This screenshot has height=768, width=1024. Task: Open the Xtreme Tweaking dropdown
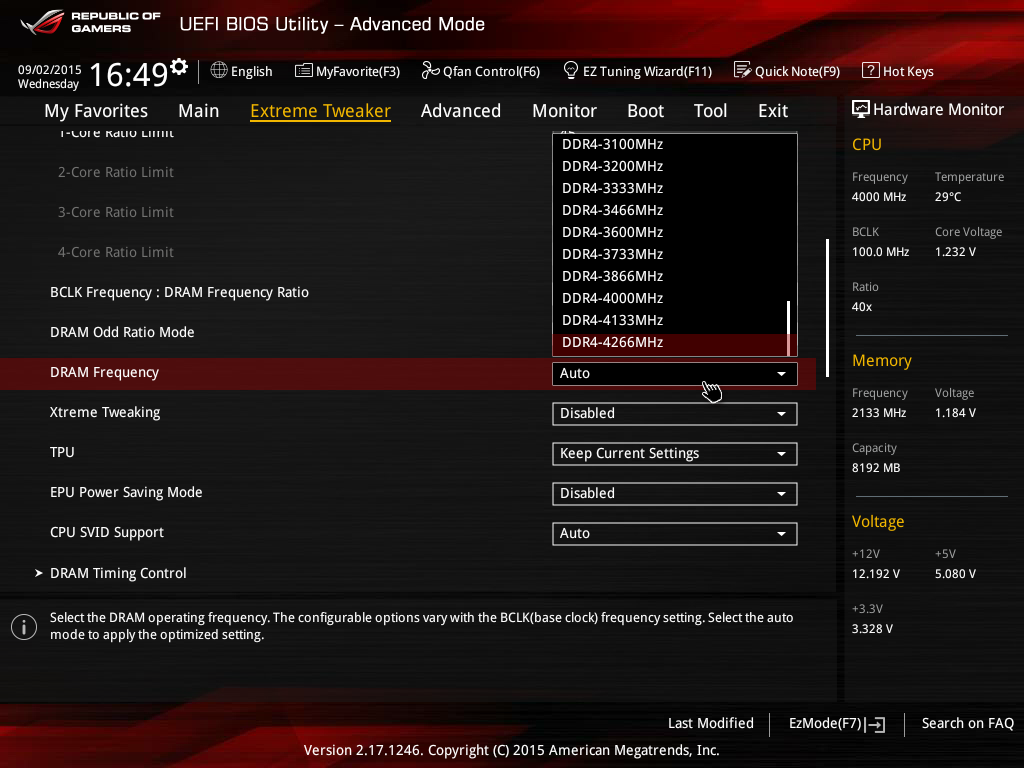[x=675, y=413]
